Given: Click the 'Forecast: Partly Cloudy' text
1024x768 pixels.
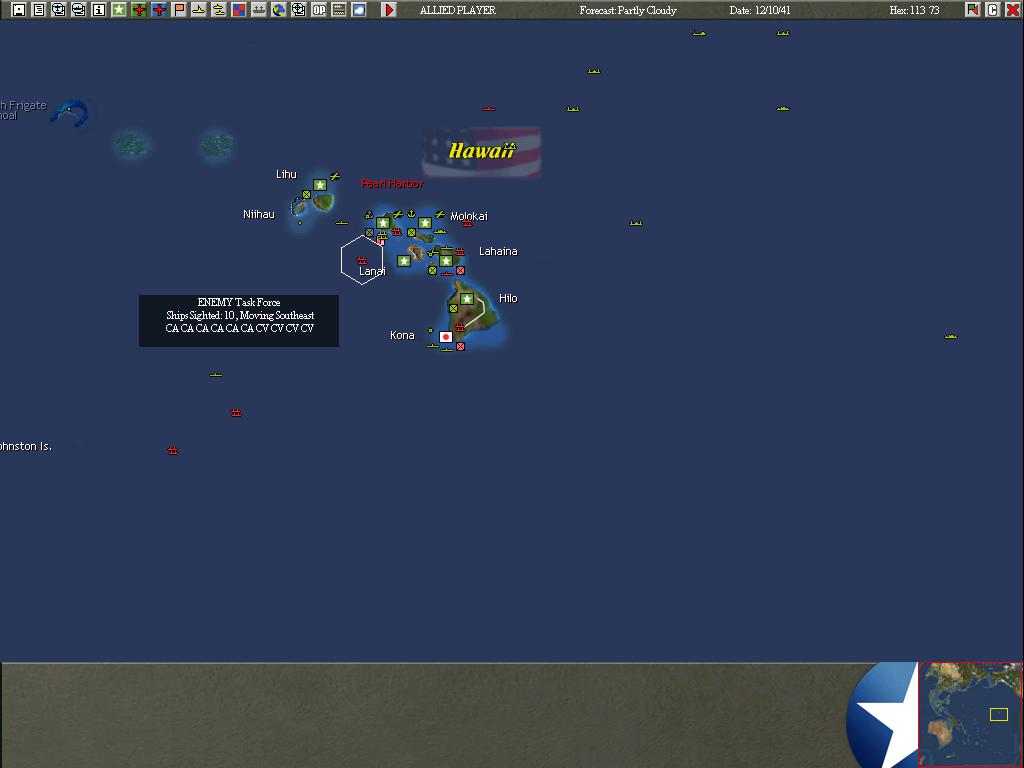Looking at the screenshot, I should coord(628,10).
